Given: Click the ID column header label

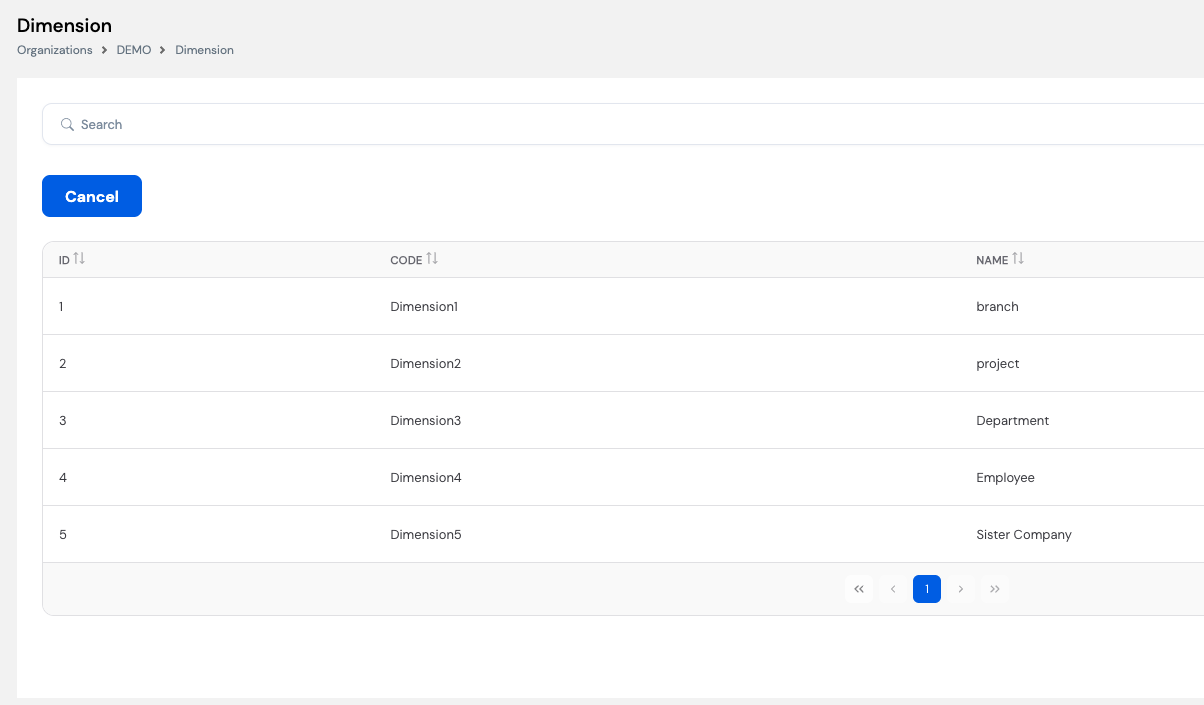Looking at the screenshot, I should point(64,260).
